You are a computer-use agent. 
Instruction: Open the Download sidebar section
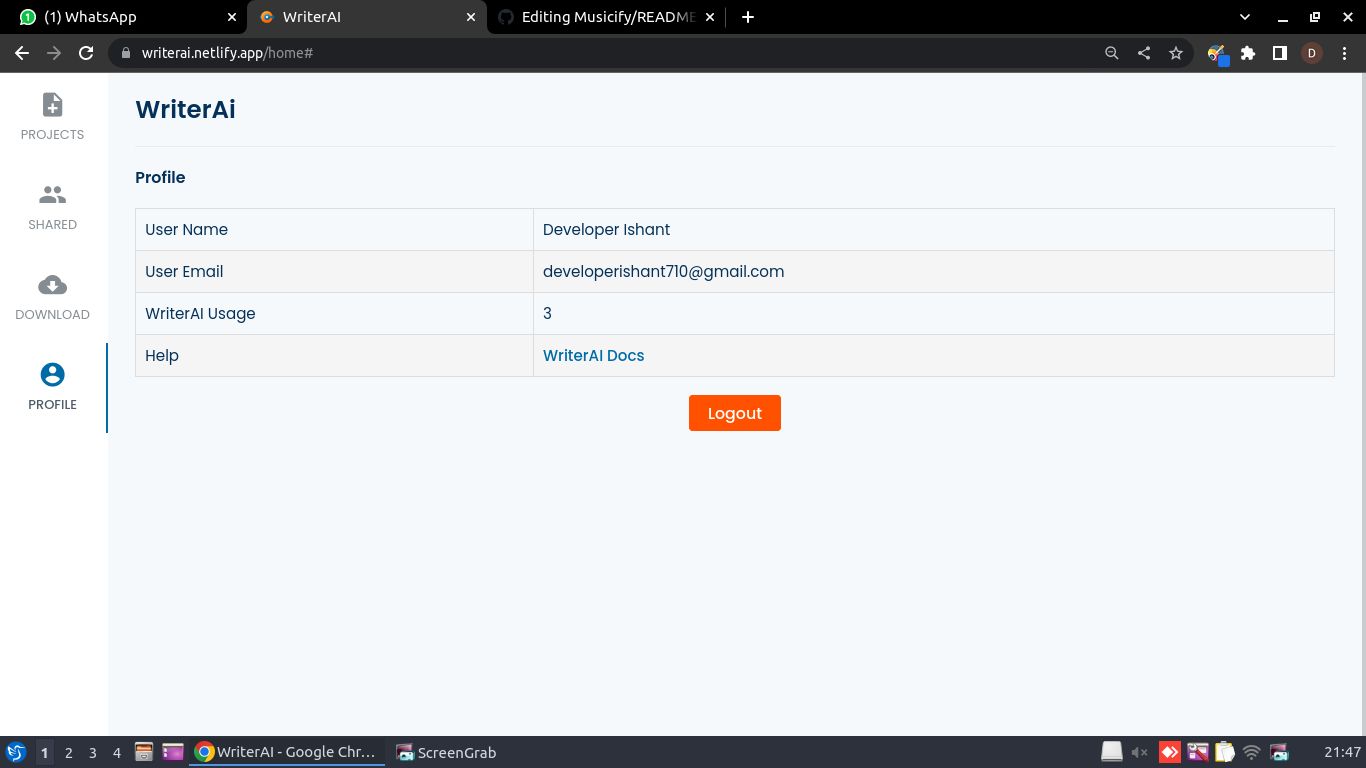52,297
